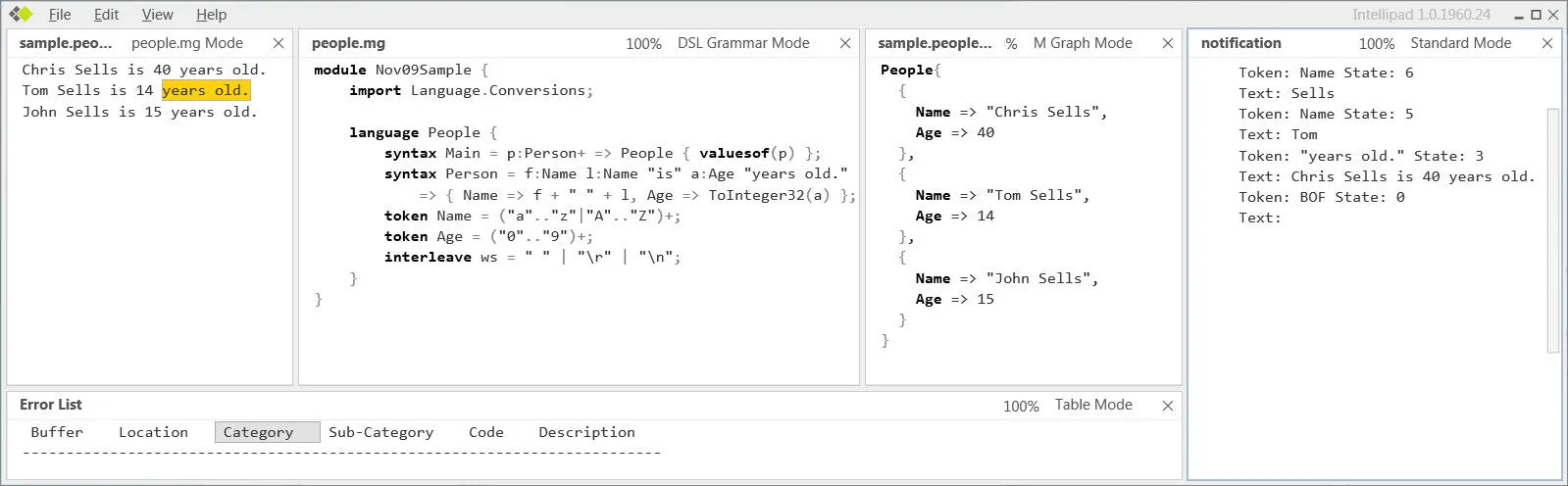Close the M Graph Mode buffer
Image resolution: width=1568 pixels, height=486 pixels.
pyautogui.click(x=1168, y=43)
